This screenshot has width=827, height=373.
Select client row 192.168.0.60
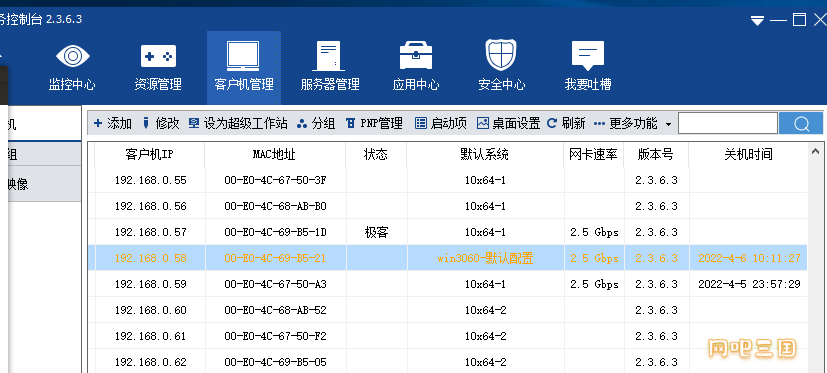pyautogui.click(x=447, y=310)
